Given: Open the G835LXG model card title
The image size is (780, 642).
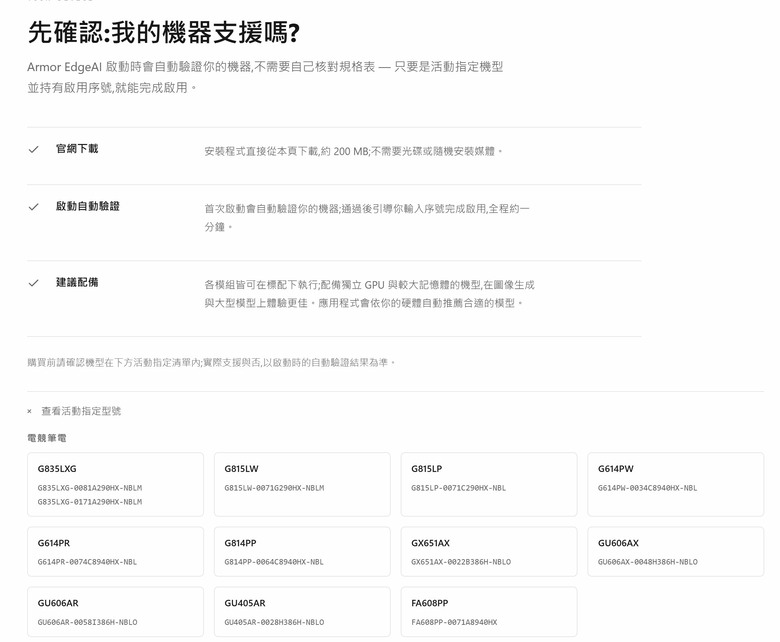Looking at the screenshot, I should pyautogui.click(x=57, y=468).
